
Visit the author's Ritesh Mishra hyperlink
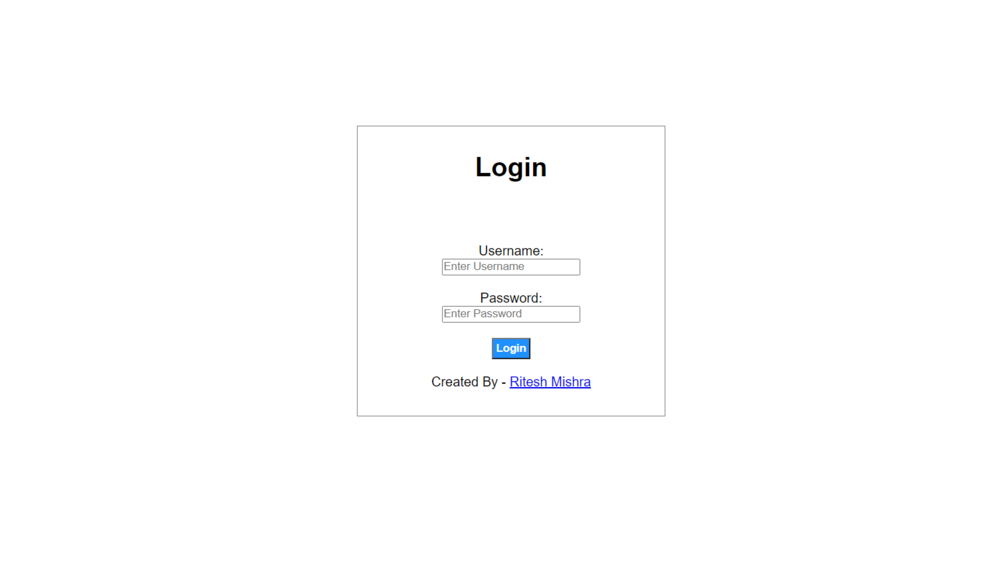[x=550, y=382]
